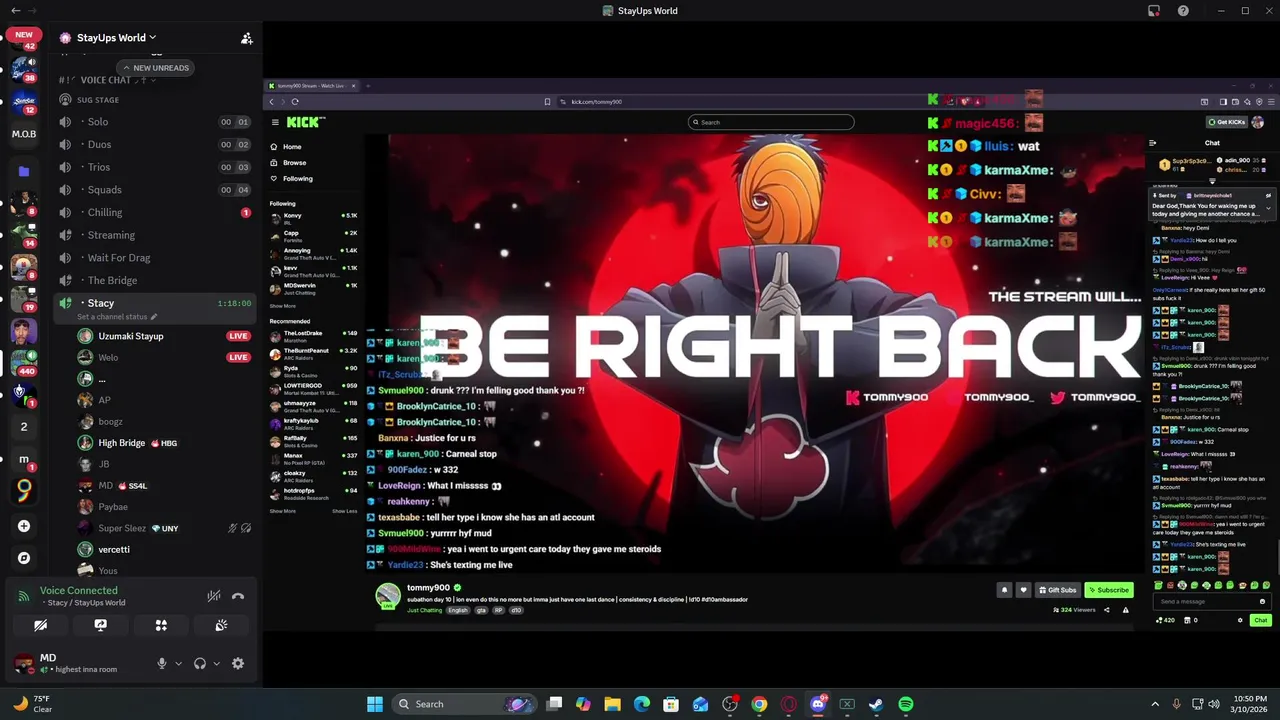The height and width of the screenshot is (720, 1280).
Task: Expand Show More under Following list
Action: point(283,306)
